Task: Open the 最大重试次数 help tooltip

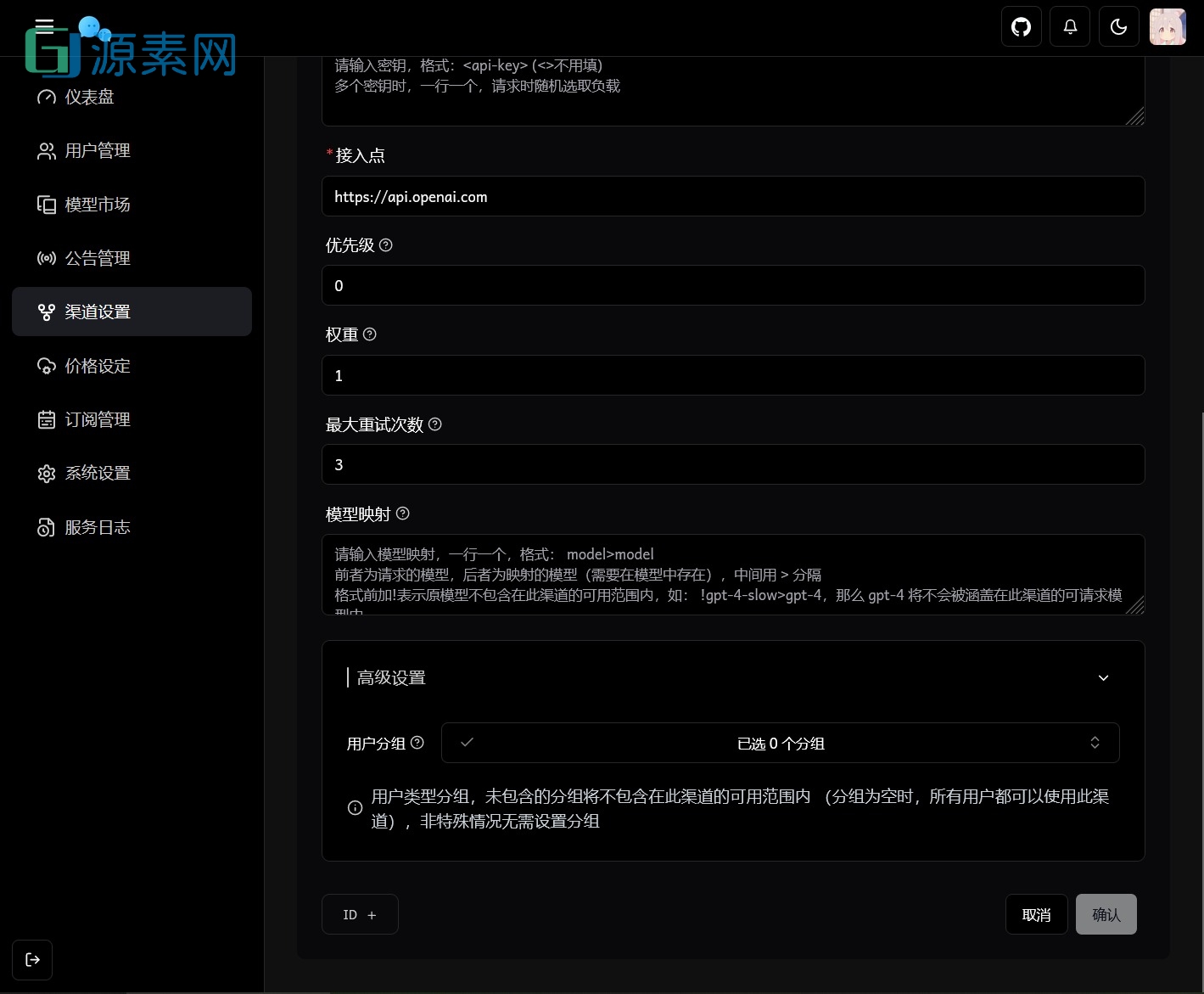Action: (434, 424)
